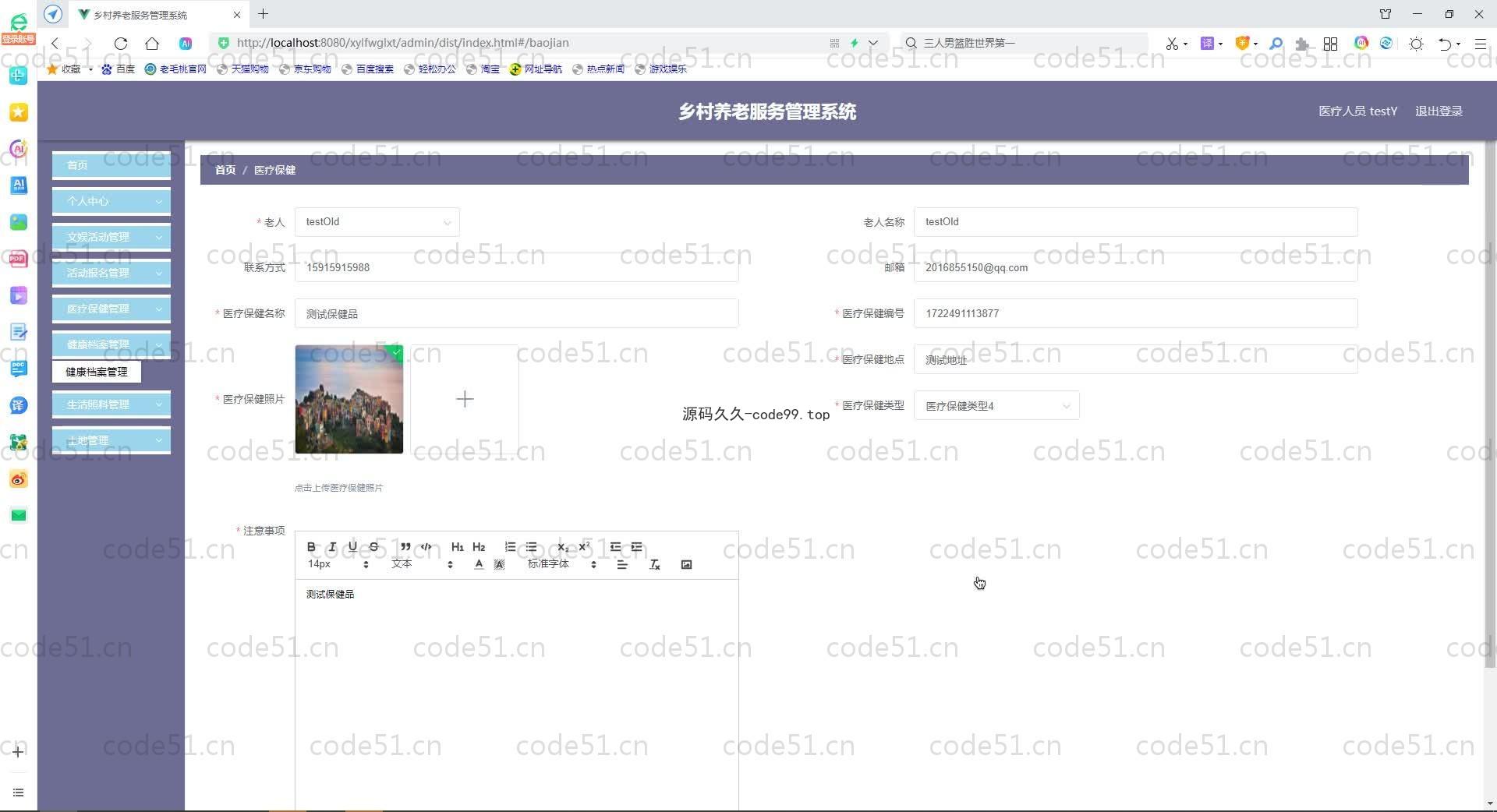1497x812 pixels.
Task: Go to browser home page
Action: pos(152,44)
